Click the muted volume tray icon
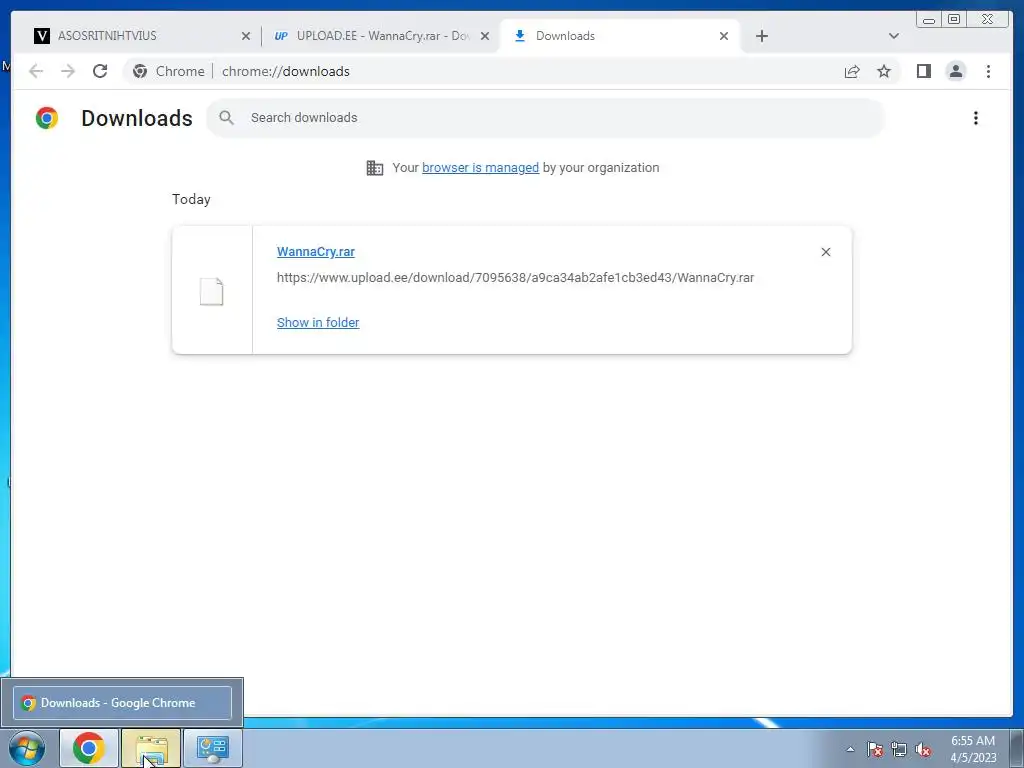 pos(923,749)
